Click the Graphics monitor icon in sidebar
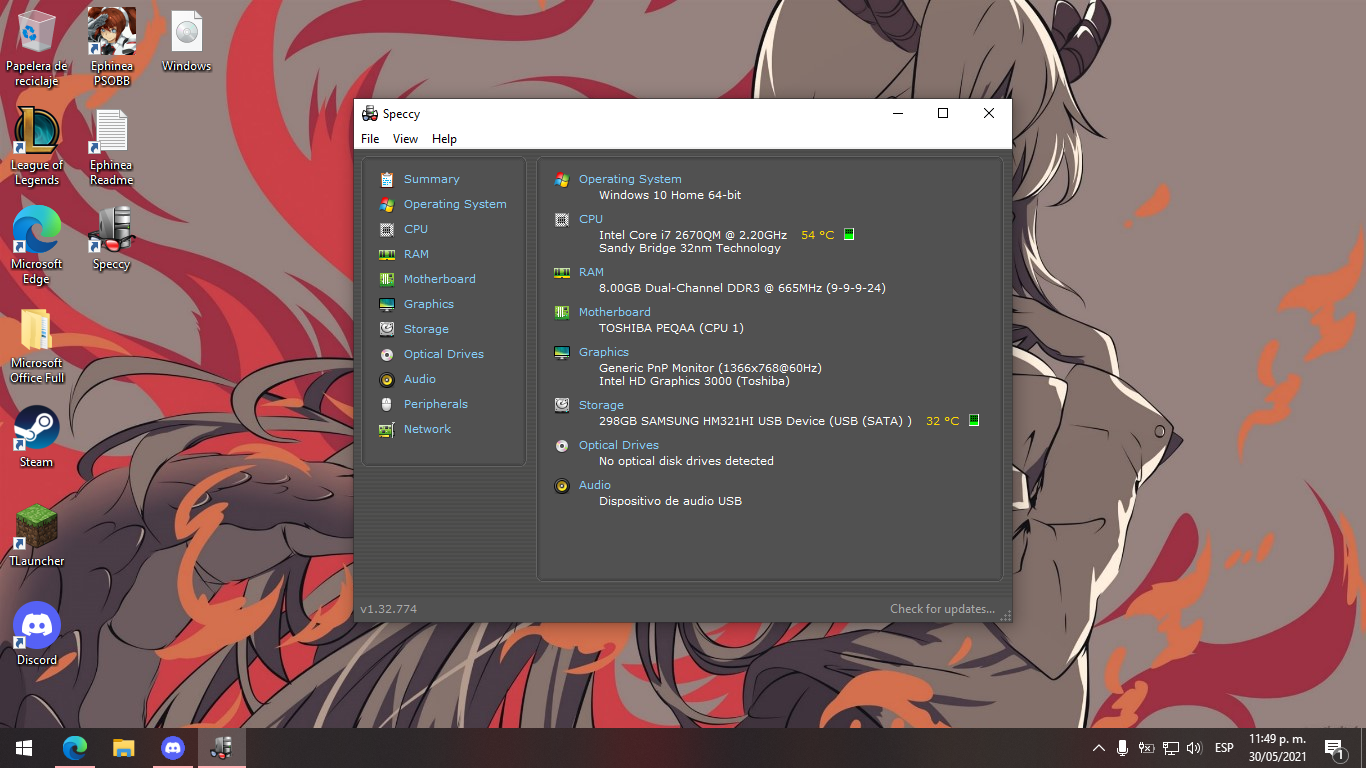 387,304
